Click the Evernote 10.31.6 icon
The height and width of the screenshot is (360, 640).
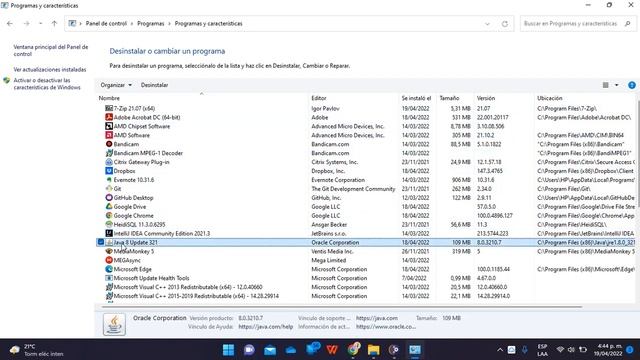click(109, 180)
